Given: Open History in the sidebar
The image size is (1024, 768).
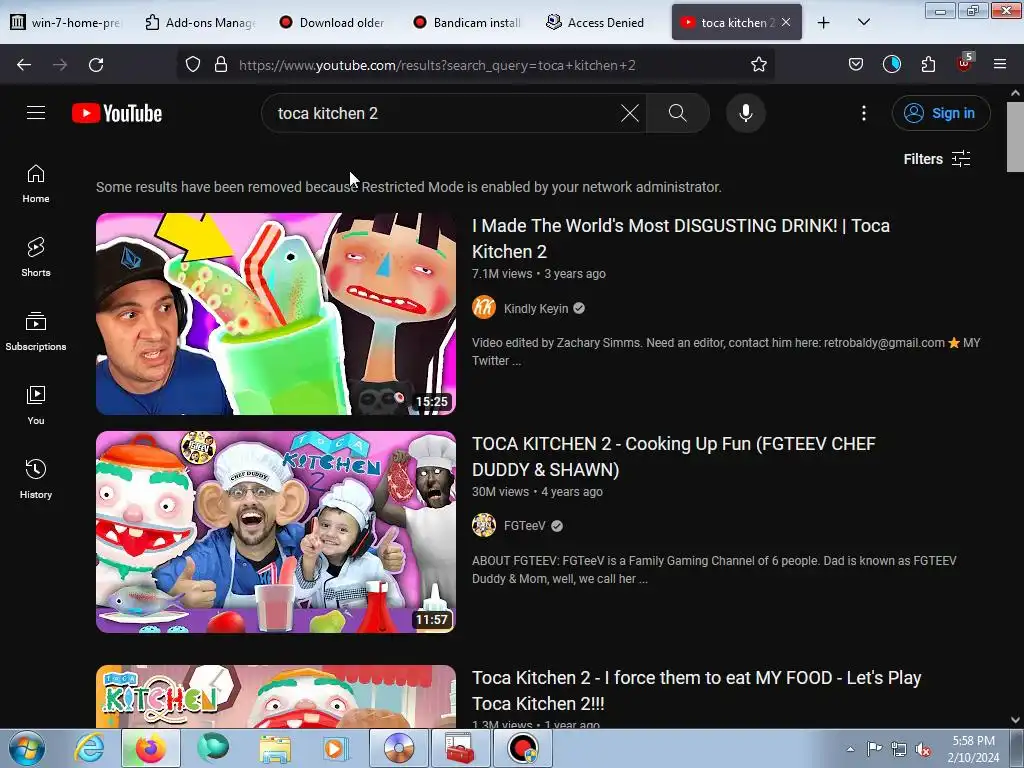Looking at the screenshot, I should [36, 479].
